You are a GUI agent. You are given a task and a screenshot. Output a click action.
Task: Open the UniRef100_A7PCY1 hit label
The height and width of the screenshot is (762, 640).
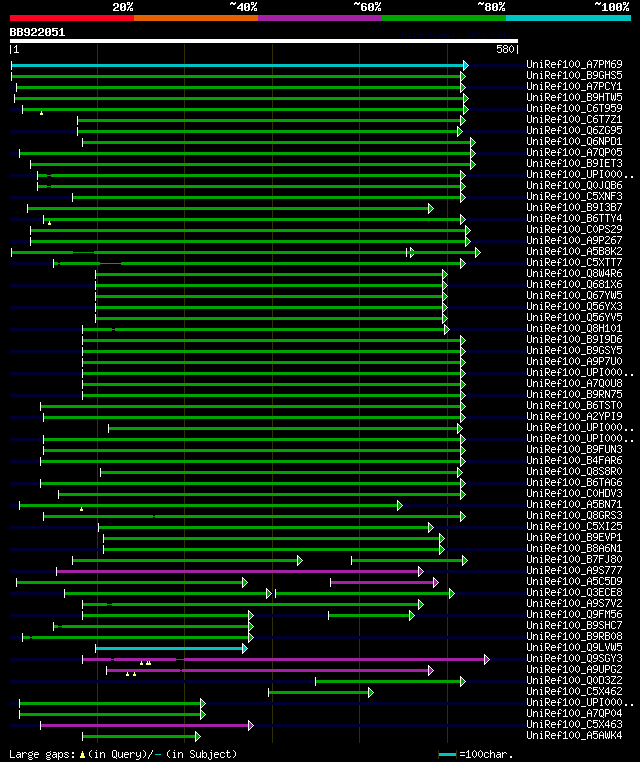574,87
